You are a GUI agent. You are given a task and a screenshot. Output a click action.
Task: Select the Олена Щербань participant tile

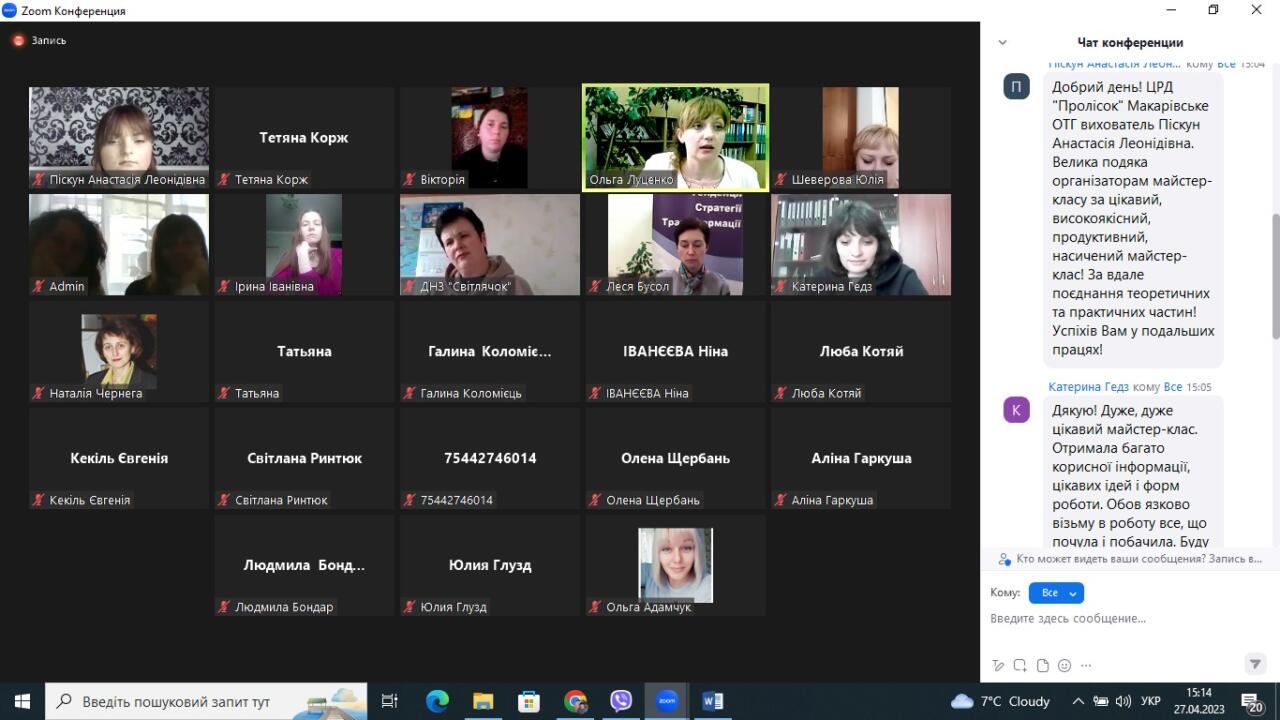click(676, 458)
